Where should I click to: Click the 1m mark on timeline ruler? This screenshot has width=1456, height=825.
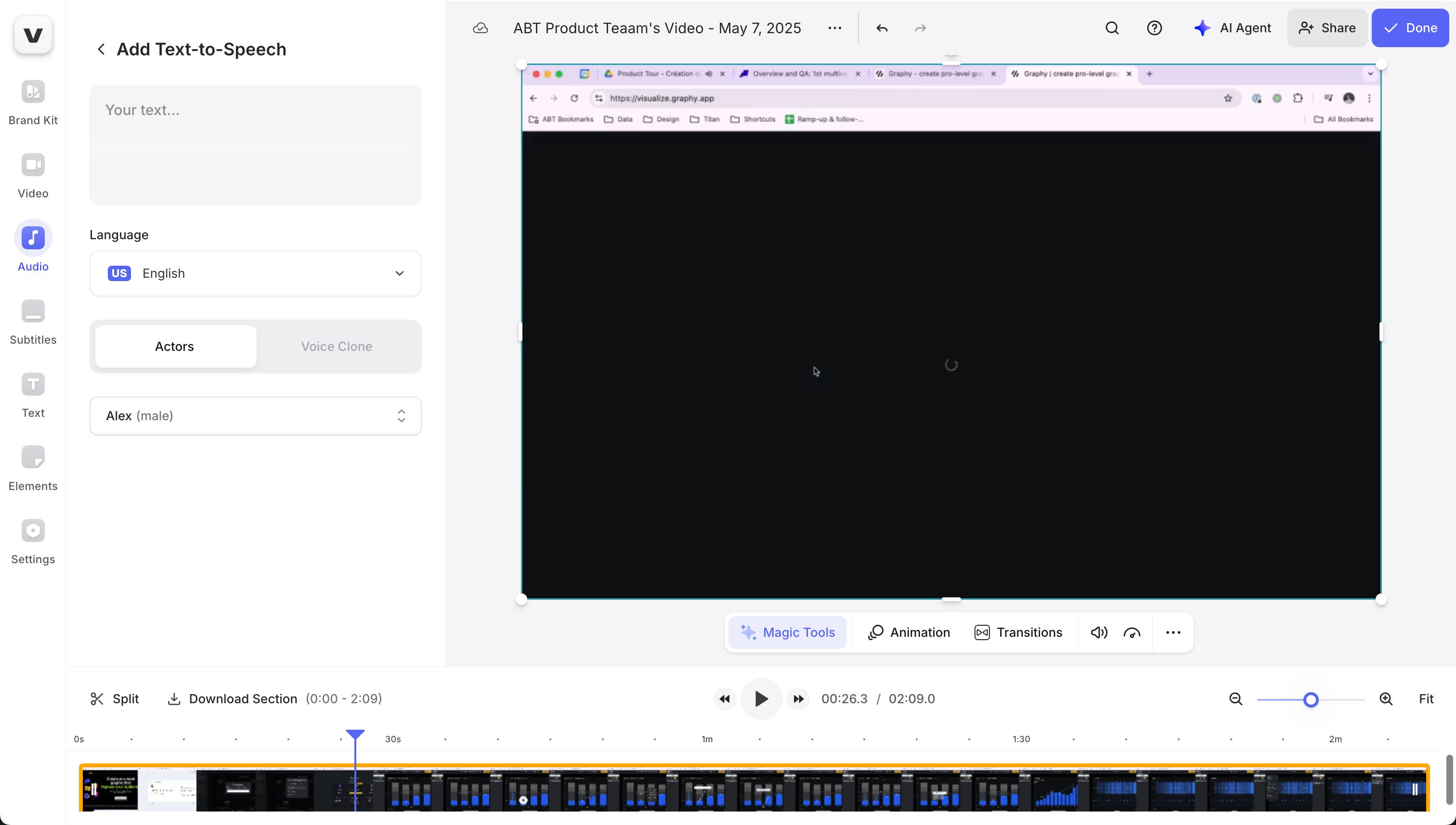[707, 739]
